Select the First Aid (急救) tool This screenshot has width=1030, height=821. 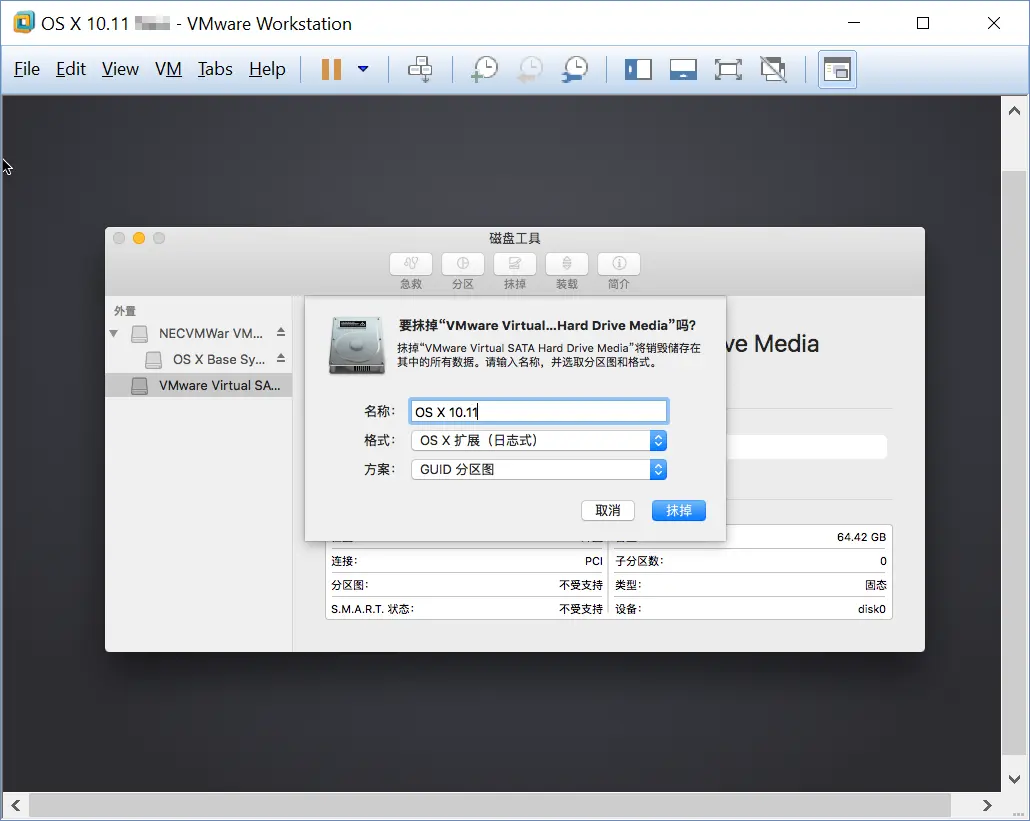coord(410,264)
